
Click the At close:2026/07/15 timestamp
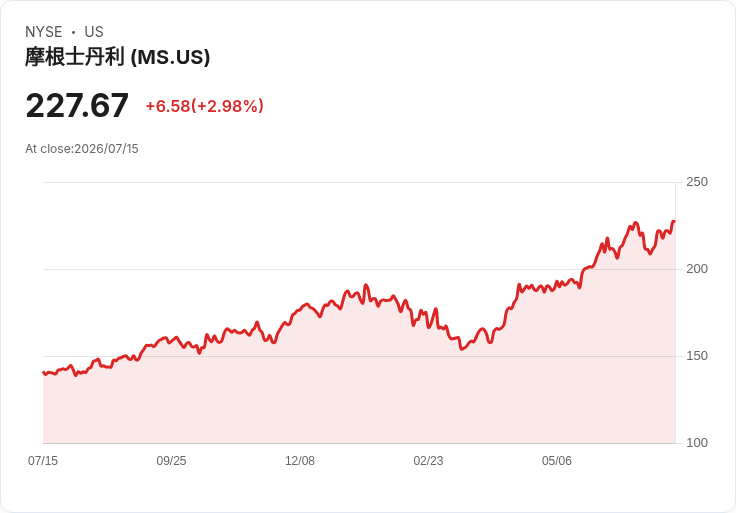click(x=82, y=149)
